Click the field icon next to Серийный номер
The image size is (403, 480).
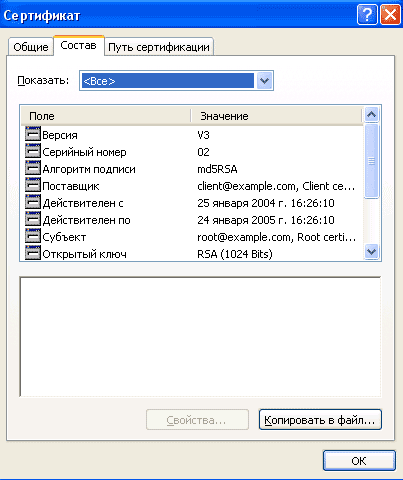click(33, 151)
